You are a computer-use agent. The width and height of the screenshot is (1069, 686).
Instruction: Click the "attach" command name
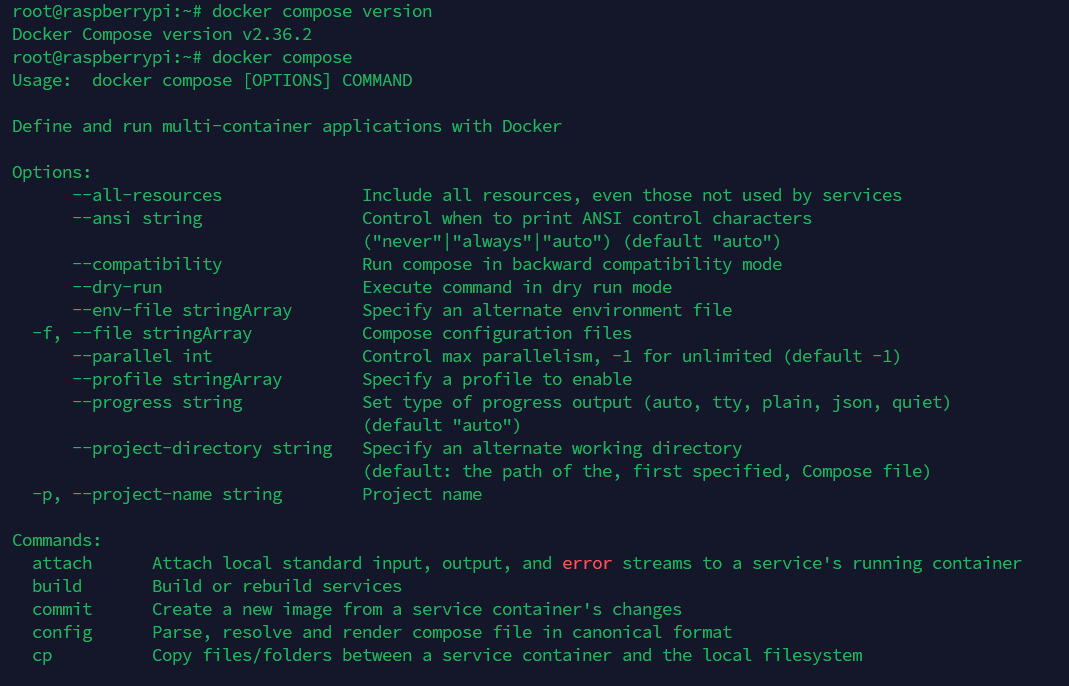click(62, 563)
